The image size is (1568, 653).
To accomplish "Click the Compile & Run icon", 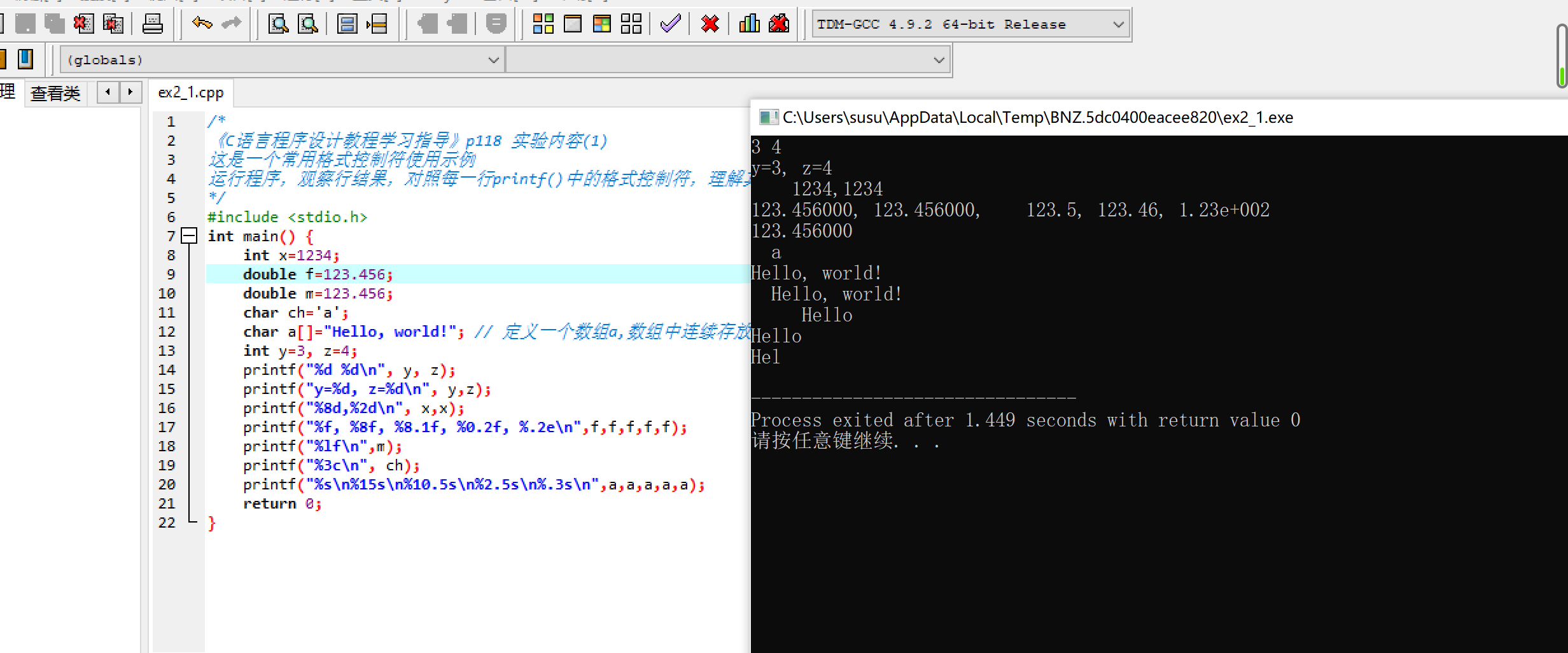I will [x=602, y=24].
